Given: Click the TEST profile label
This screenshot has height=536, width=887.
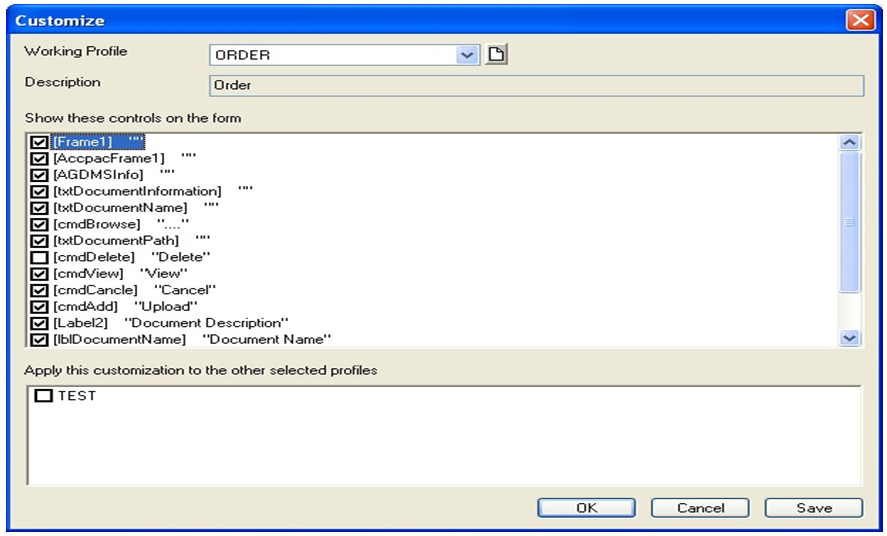Looking at the screenshot, I should (77, 395).
